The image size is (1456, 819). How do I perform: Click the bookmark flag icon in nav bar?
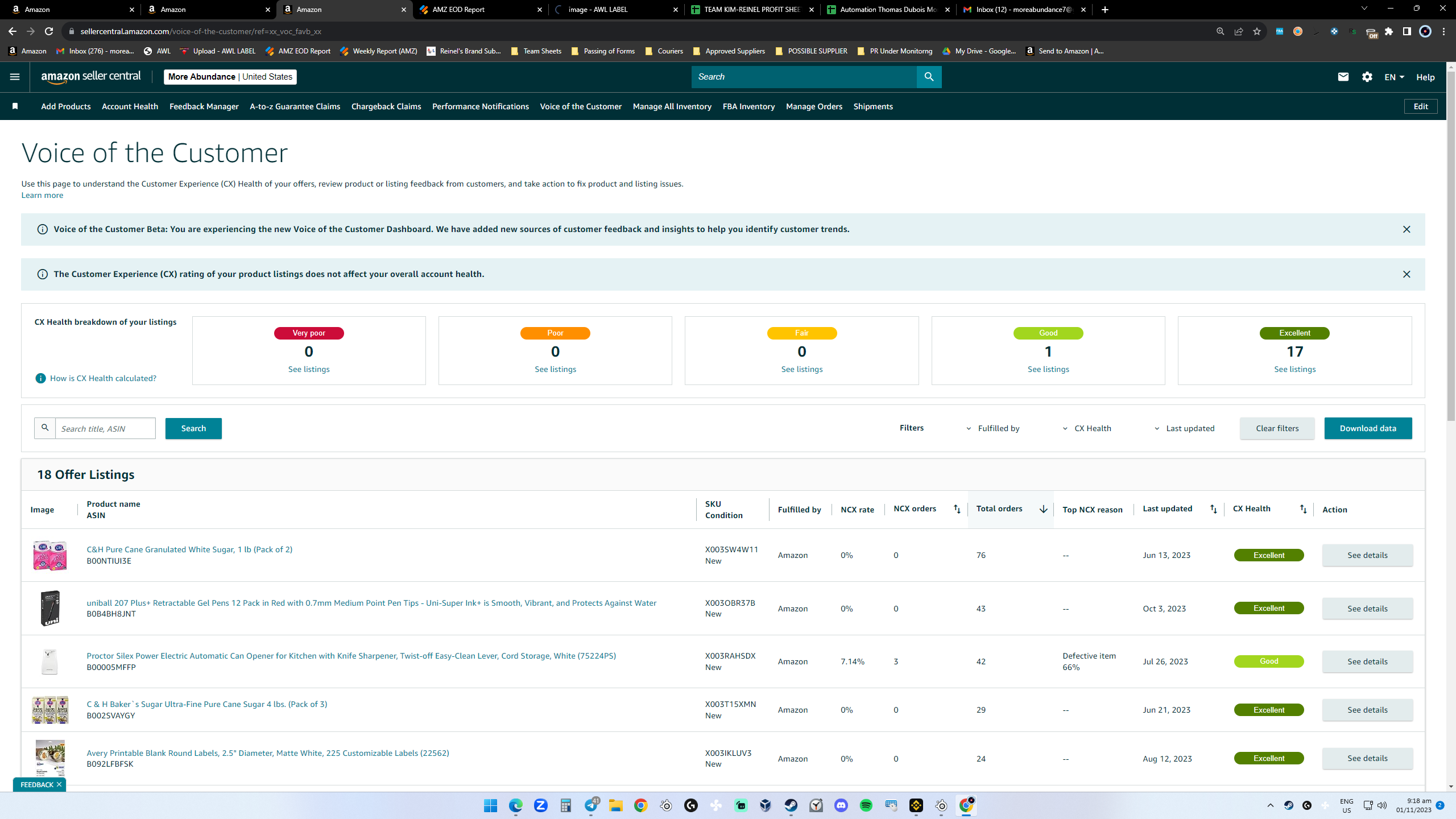tap(15, 106)
